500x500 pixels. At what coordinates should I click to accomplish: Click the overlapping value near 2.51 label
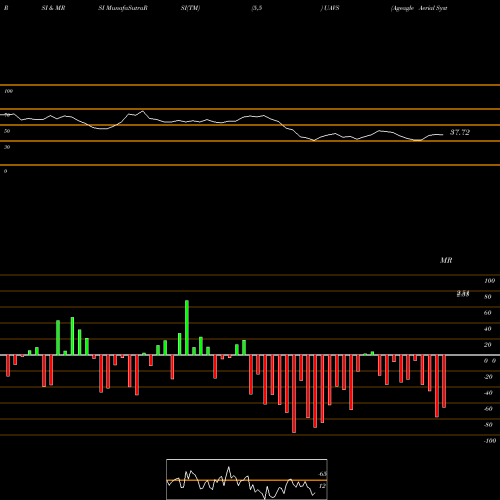click(x=463, y=294)
